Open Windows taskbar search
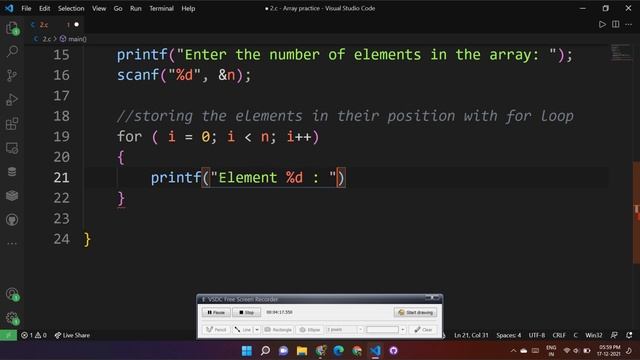The width and height of the screenshot is (640, 360). pos(265,351)
